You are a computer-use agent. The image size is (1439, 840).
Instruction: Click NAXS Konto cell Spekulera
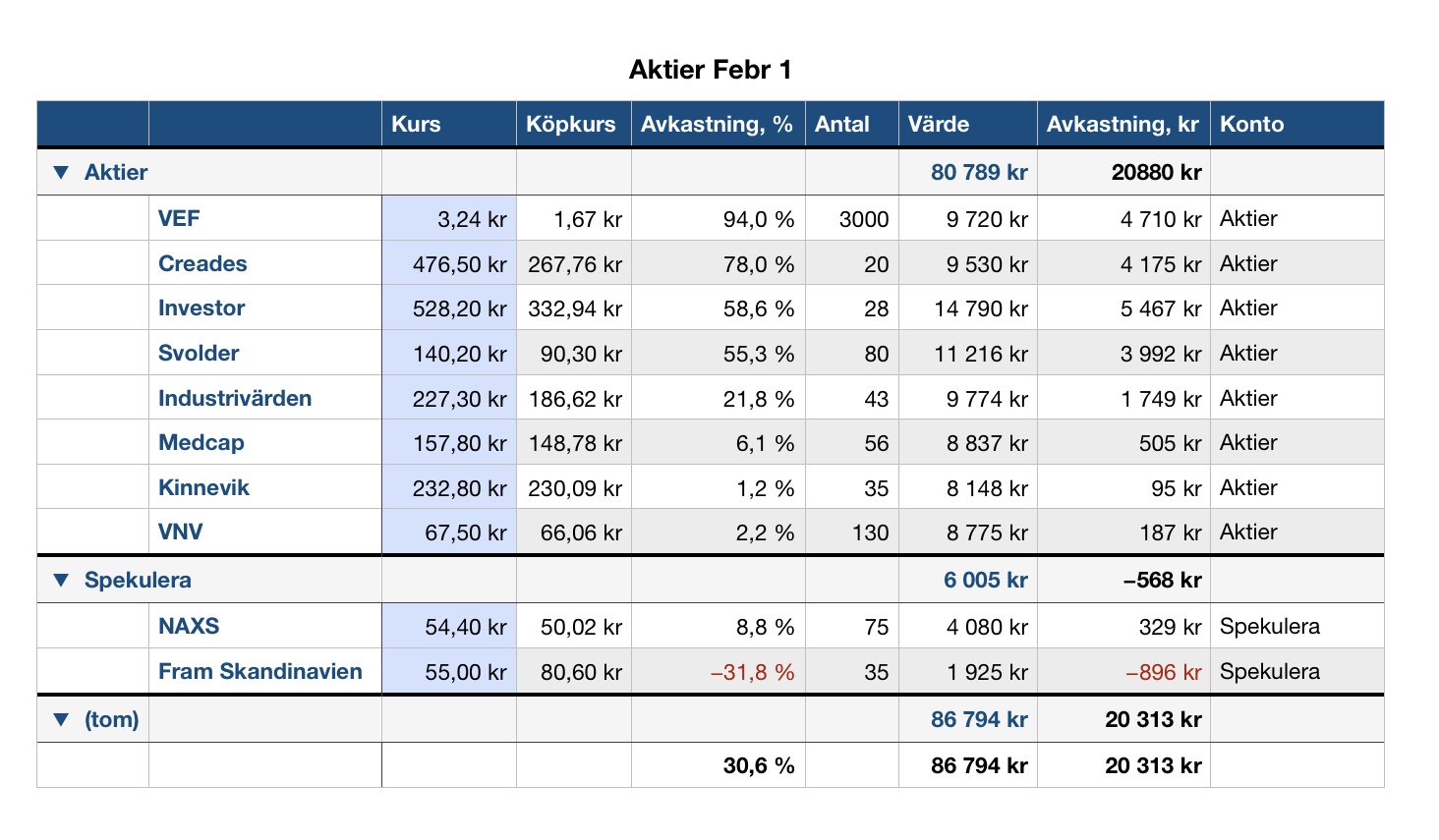pyautogui.click(x=1297, y=626)
